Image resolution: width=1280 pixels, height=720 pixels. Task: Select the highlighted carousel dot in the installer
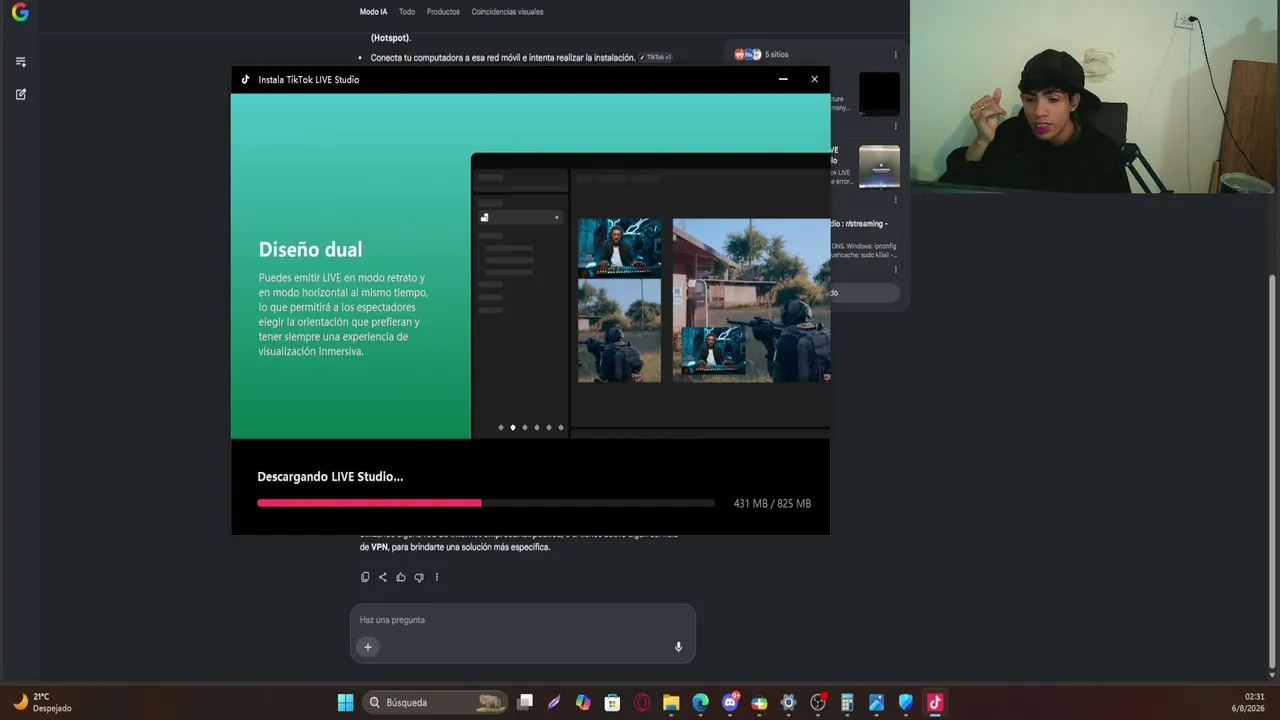pos(513,428)
